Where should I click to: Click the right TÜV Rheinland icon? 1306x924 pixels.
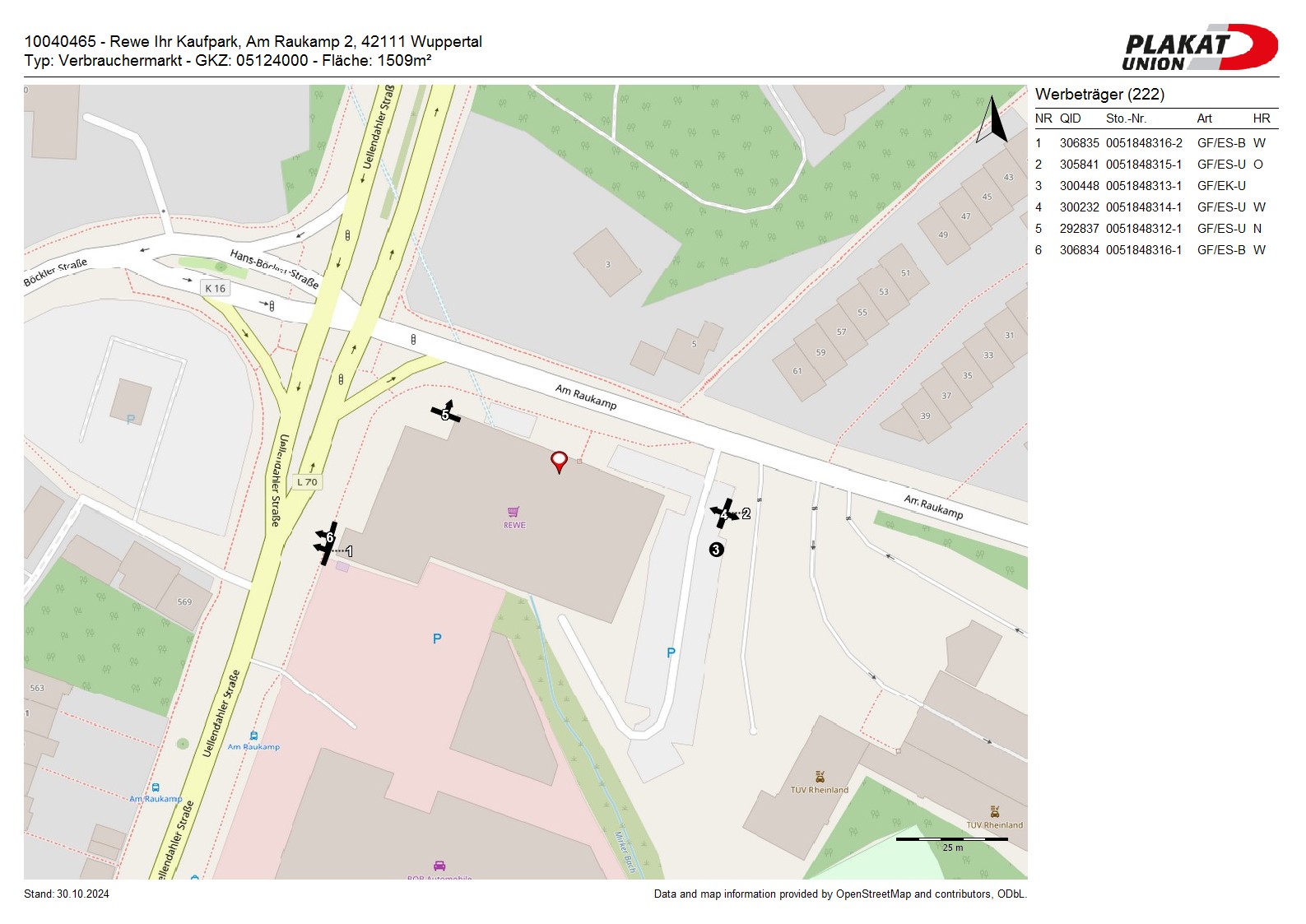(x=994, y=812)
